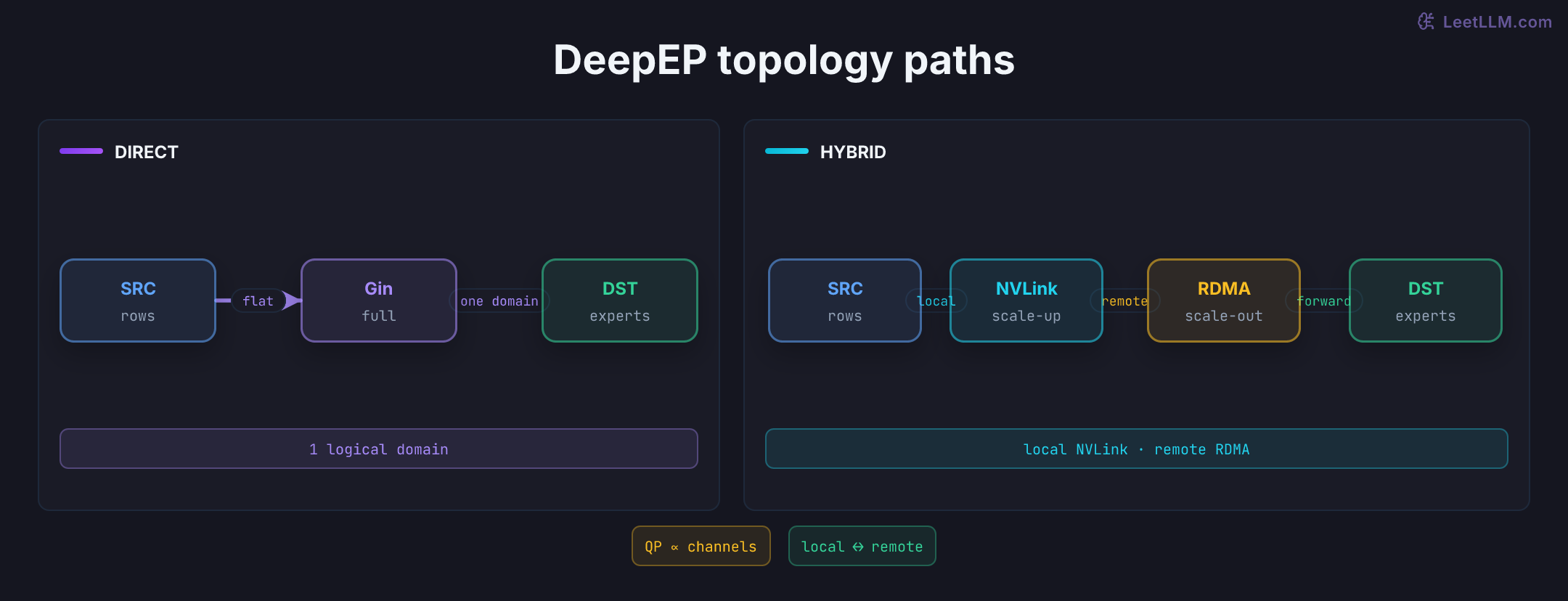The width and height of the screenshot is (1568, 601).
Task: Open the LeetLLM.com link text
Action: click(x=1497, y=23)
